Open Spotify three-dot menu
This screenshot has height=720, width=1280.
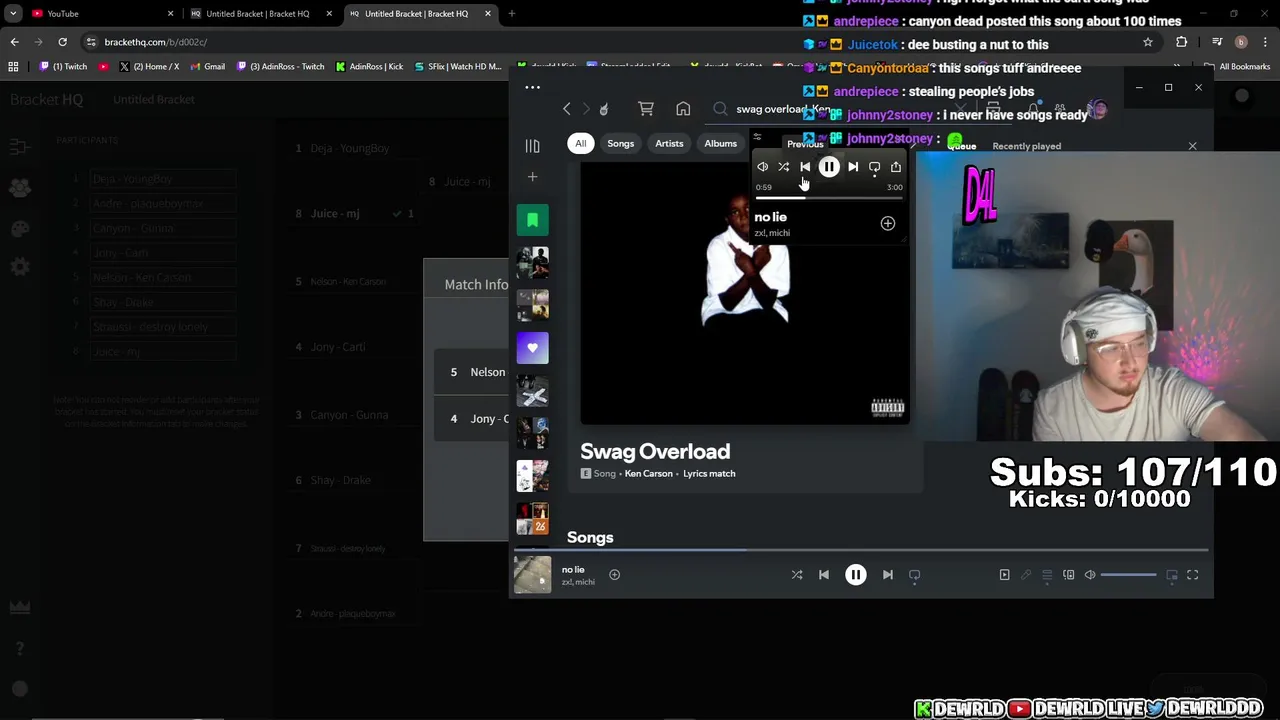click(532, 87)
